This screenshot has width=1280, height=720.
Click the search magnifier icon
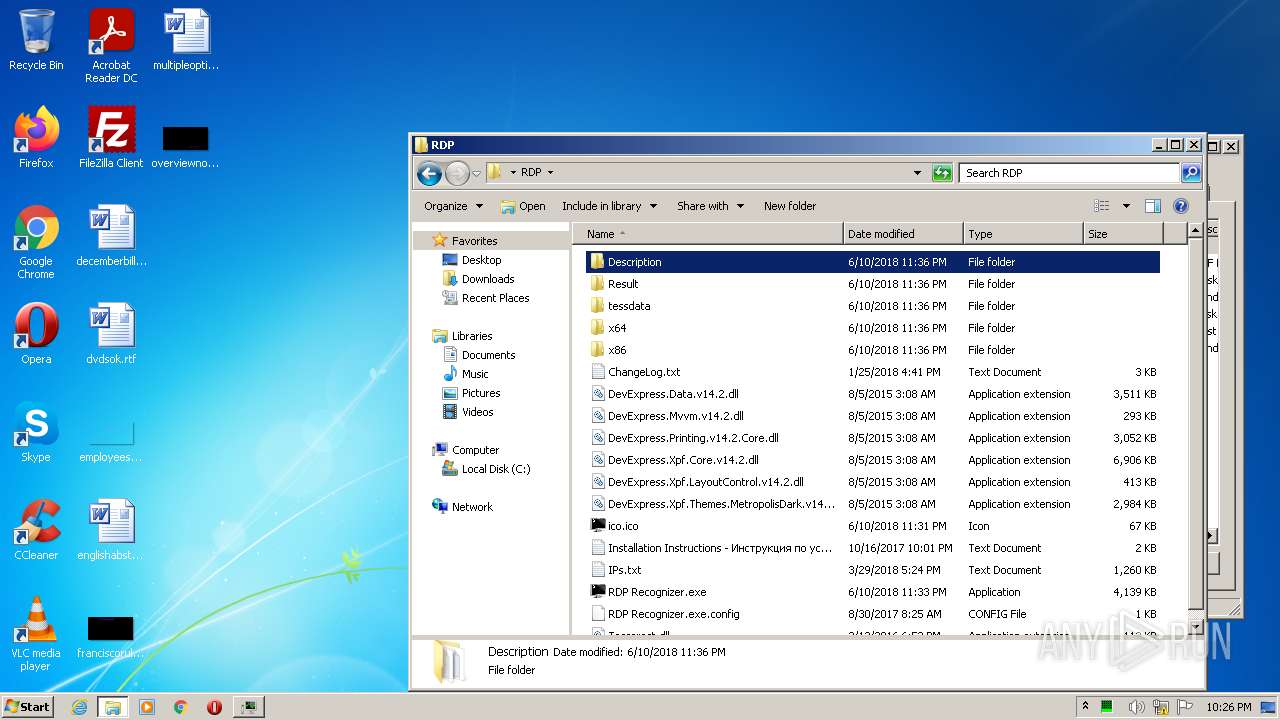click(1190, 173)
